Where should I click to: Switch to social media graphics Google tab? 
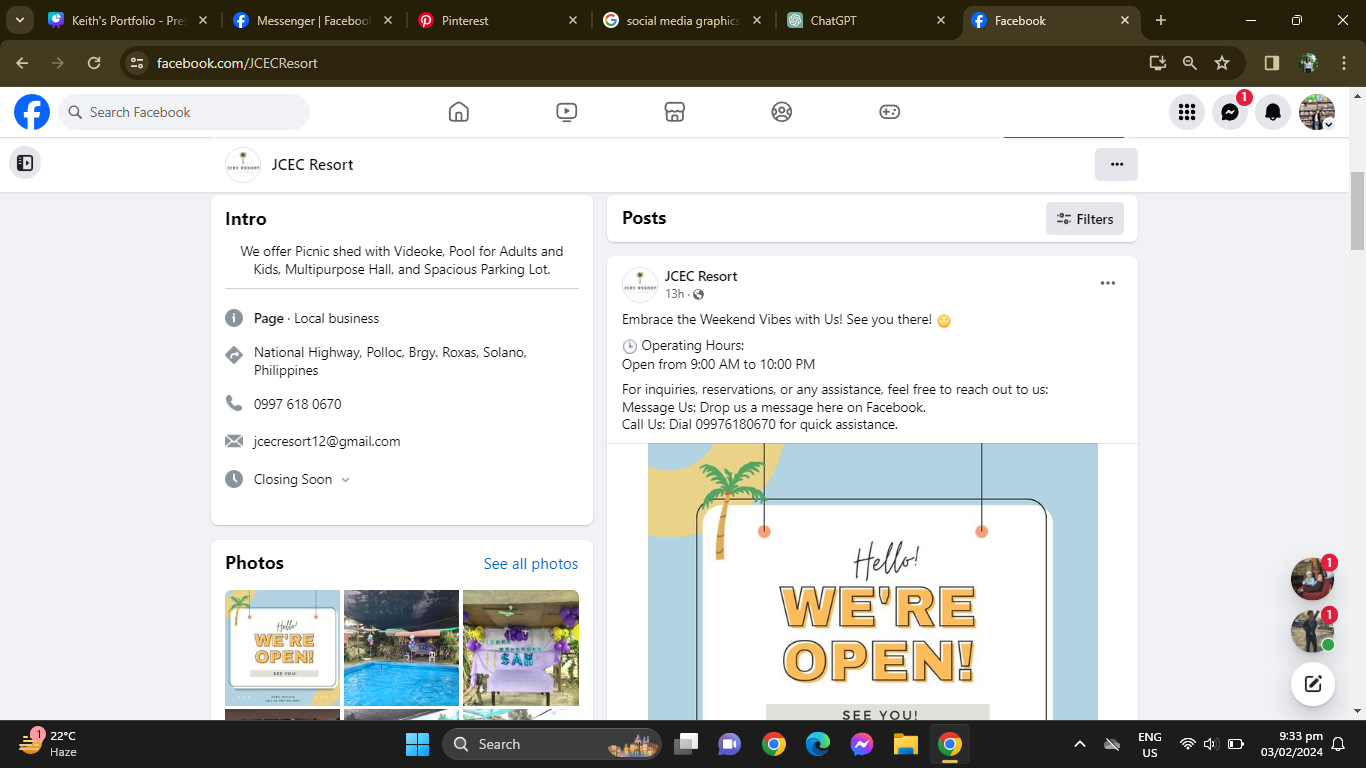[682, 20]
